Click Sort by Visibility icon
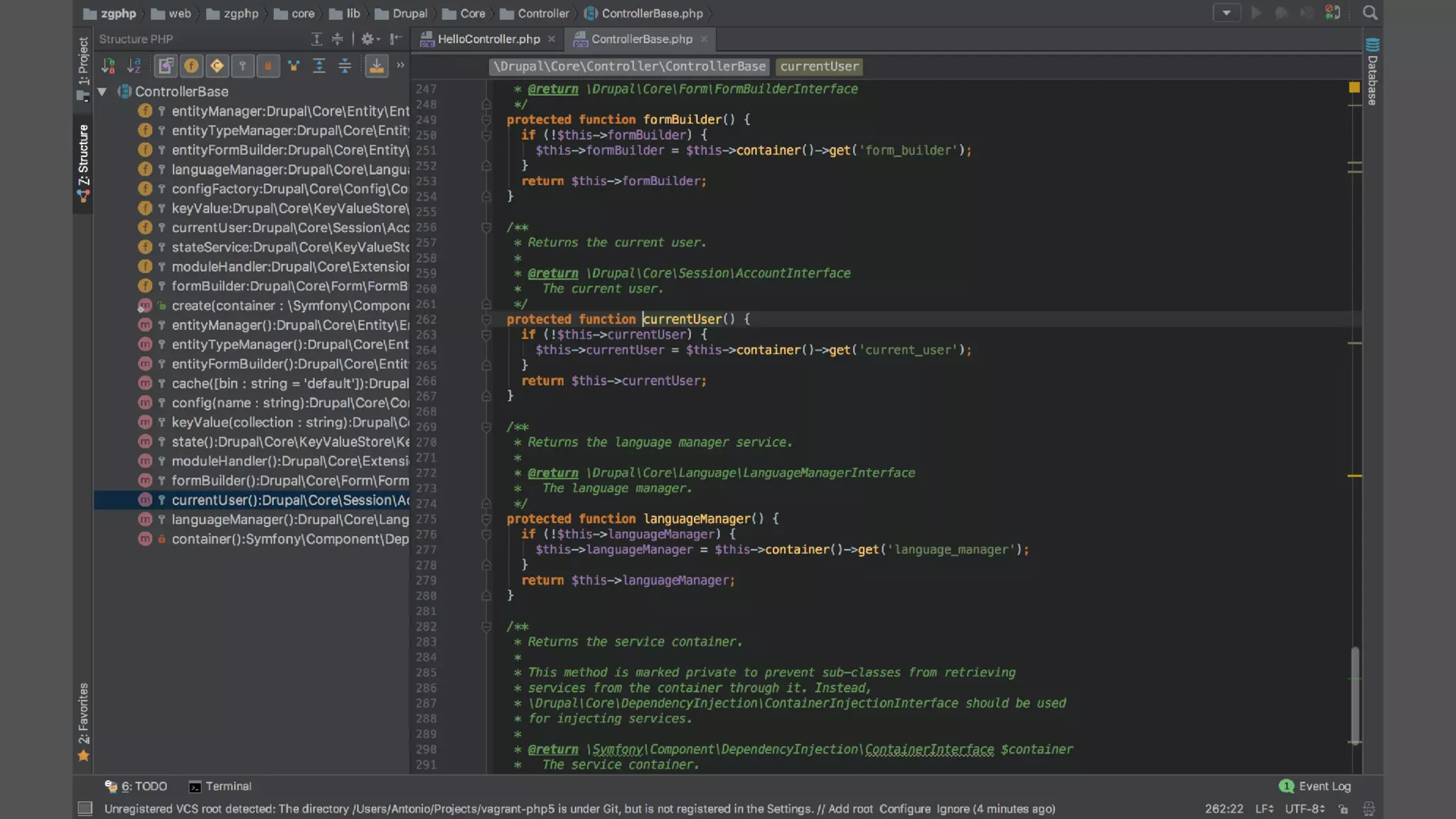Viewport: 1456px width, 819px height. pyautogui.click(x=108, y=66)
